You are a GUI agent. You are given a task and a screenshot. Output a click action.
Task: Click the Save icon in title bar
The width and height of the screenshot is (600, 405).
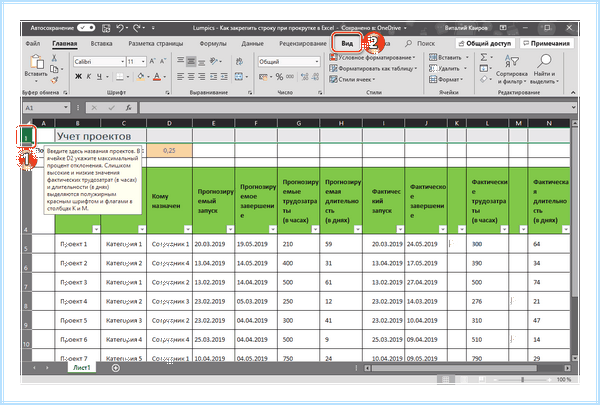click(x=106, y=28)
